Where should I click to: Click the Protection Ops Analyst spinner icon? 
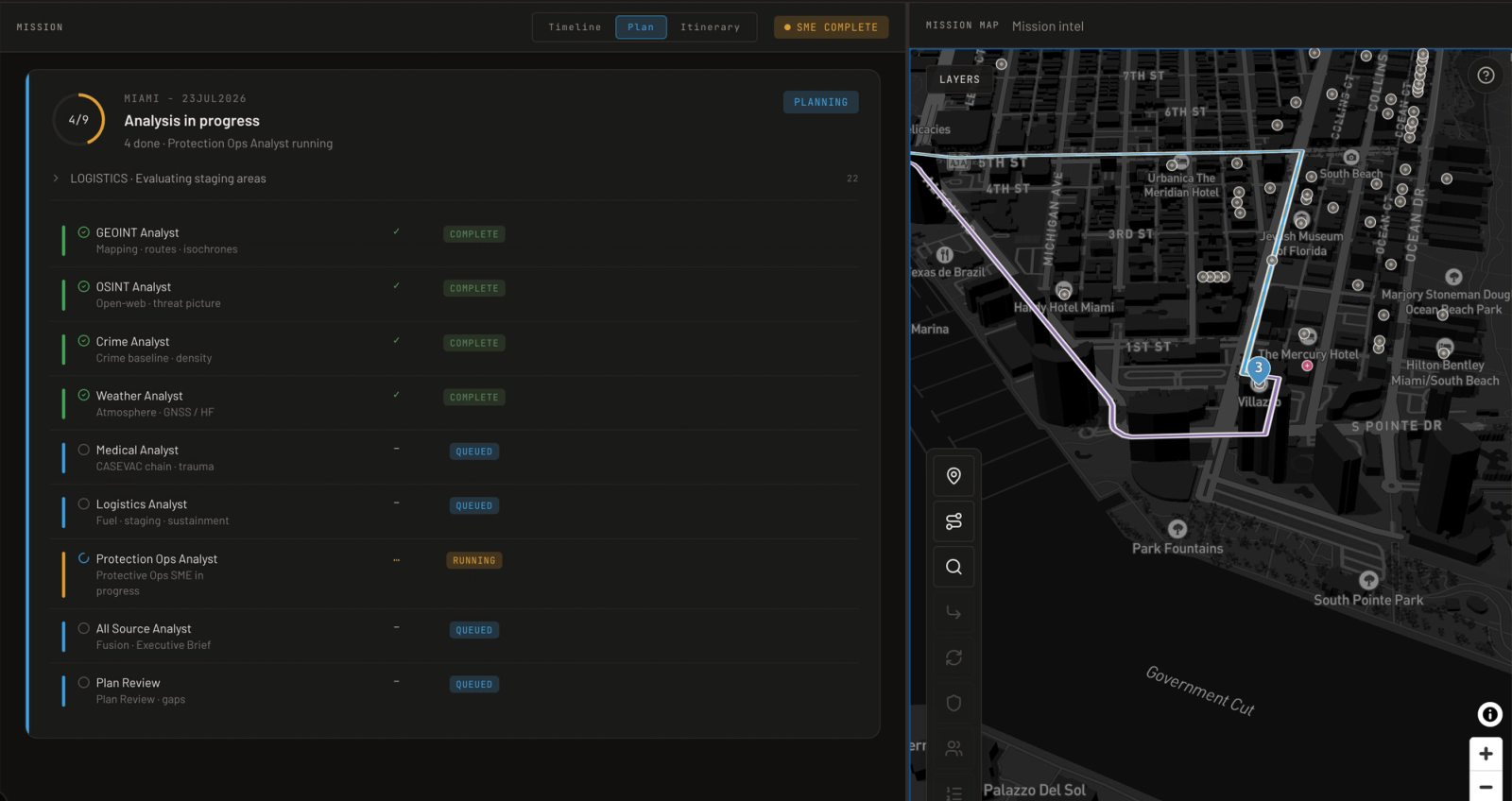coord(84,558)
